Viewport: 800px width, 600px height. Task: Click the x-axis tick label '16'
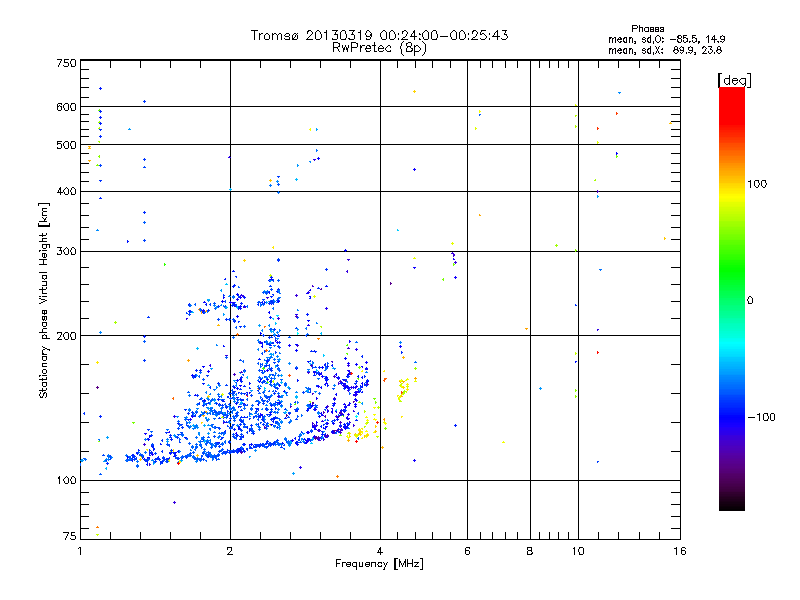coord(680,551)
